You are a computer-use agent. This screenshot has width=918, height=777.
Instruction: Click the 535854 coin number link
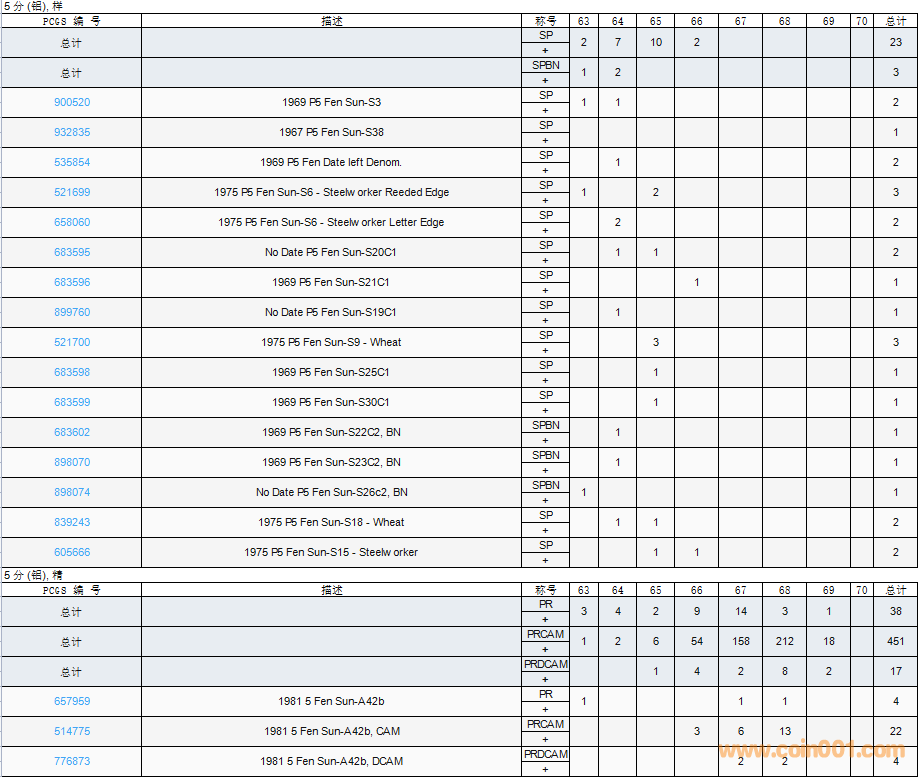point(72,162)
